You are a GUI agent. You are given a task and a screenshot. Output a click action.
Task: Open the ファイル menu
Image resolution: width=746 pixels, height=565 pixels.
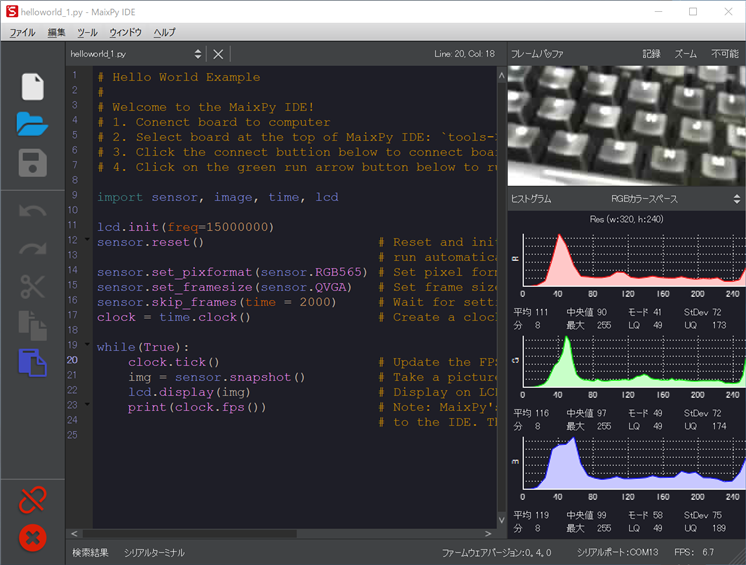pos(22,33)
